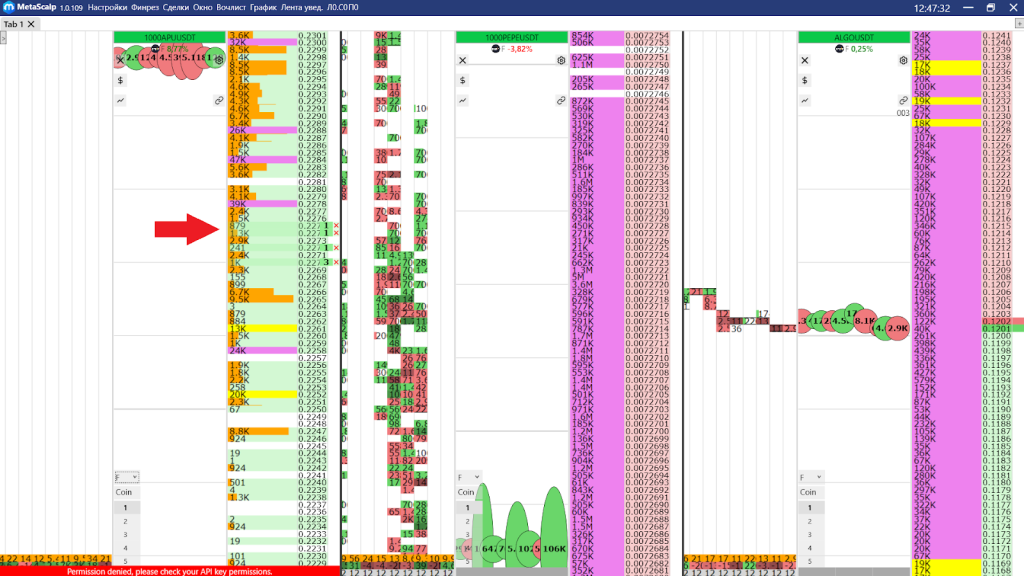Open the F dropdown in ALGOUSDT panel
Screen dimensions: 1024x576
point(810,477)
